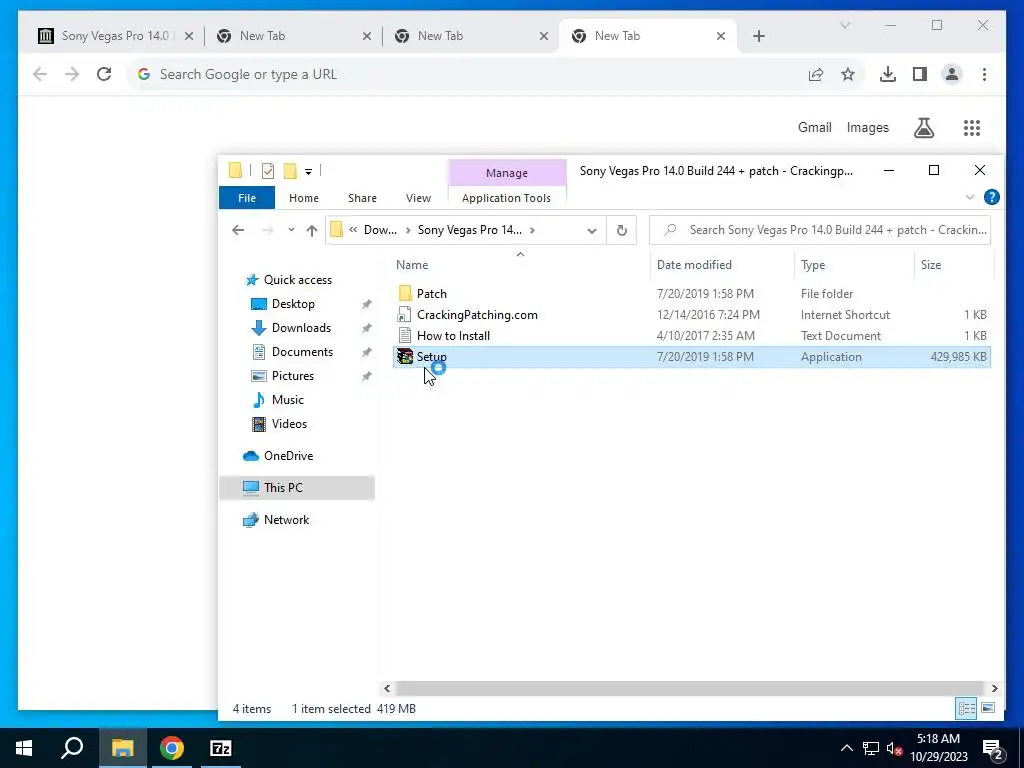
Task: Click the Properties icon in quick access toolbar
Action: click(x=268, y=171)
